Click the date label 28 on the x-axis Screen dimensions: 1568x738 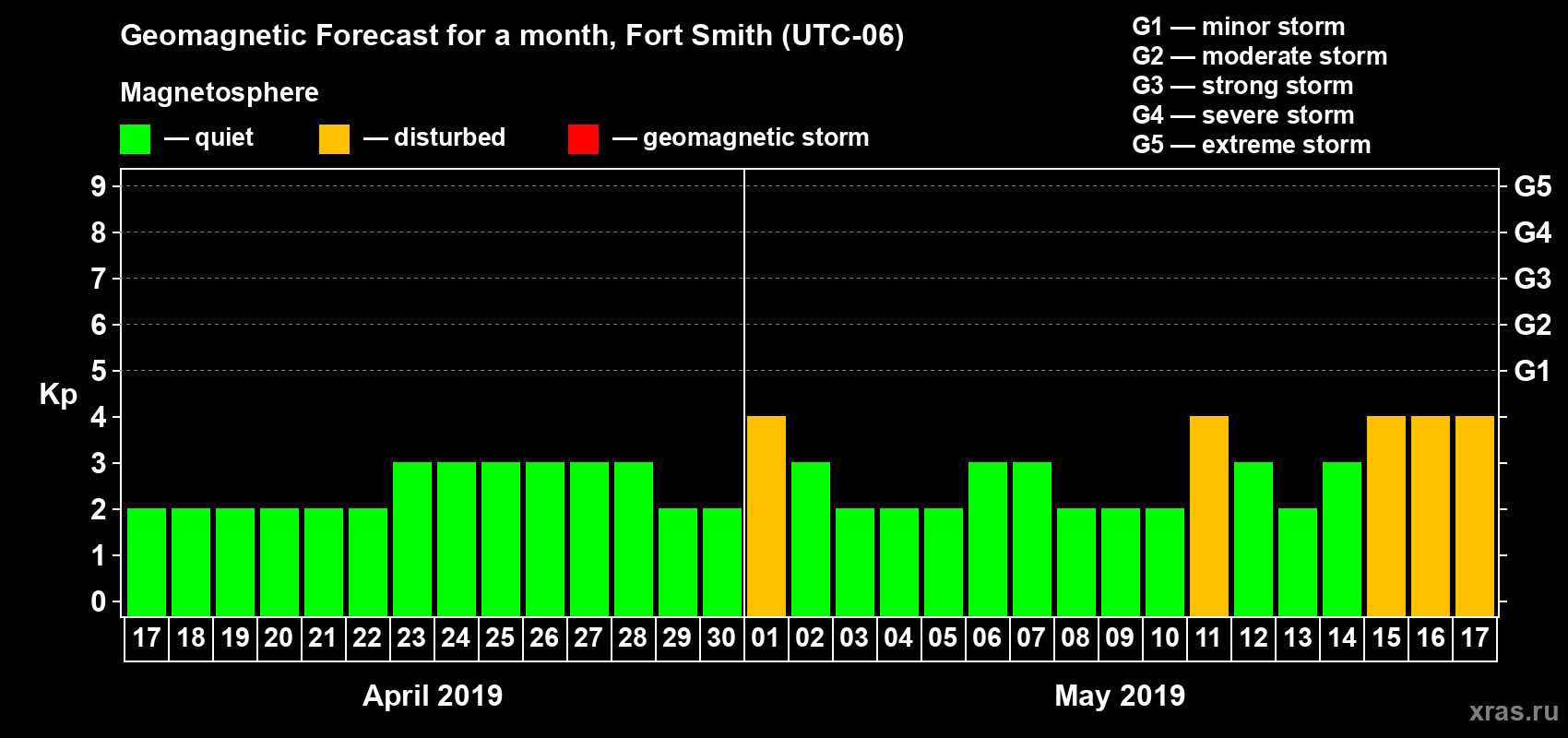coord(633,638)
